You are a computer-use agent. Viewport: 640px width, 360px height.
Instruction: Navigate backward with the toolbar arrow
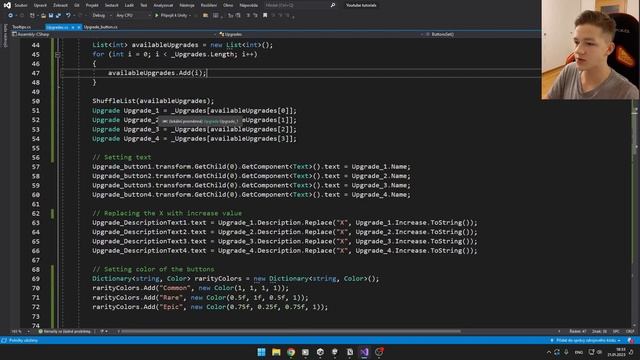point(11,16)
